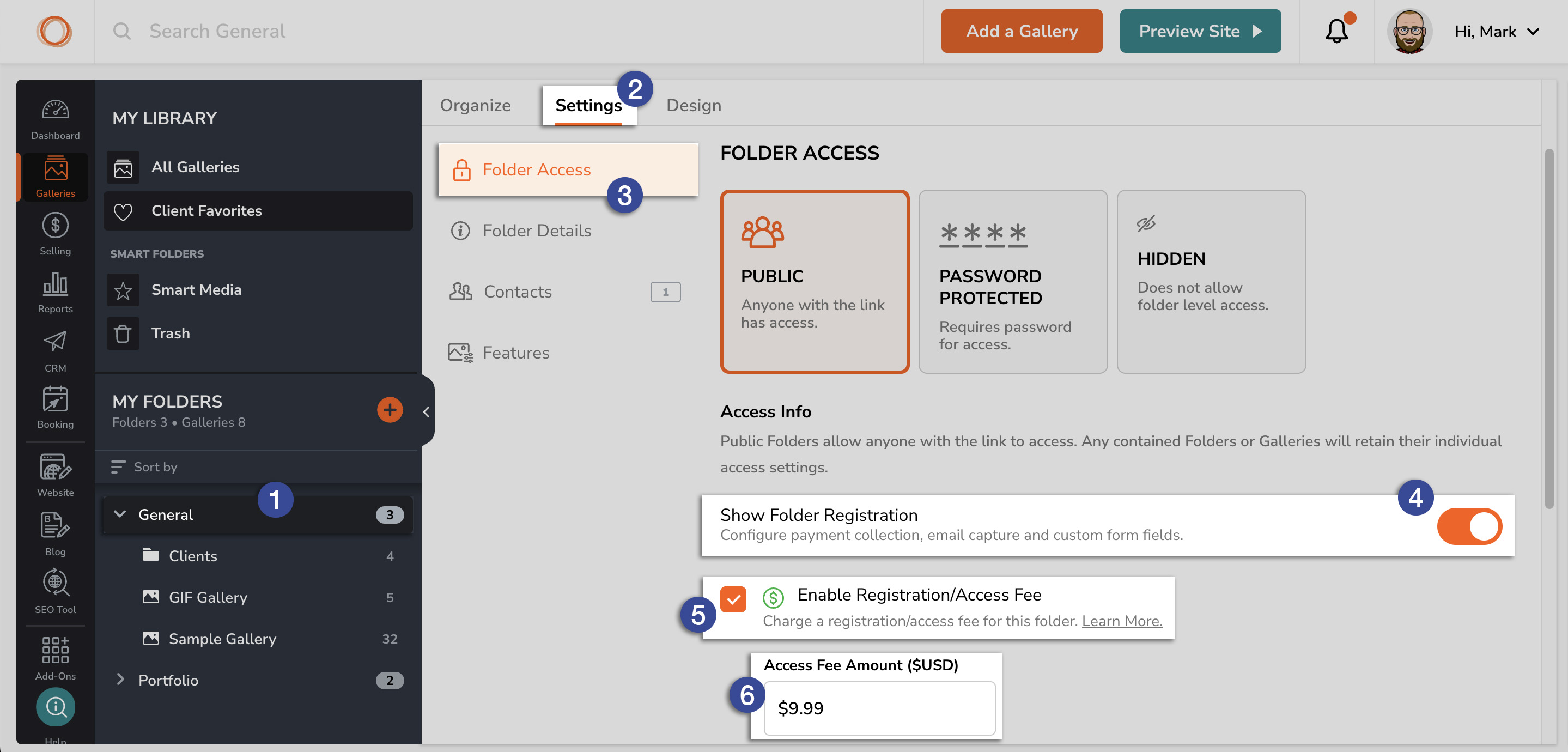Click the Folder Details info icon
1568x752 pixels.
point(460,231)
